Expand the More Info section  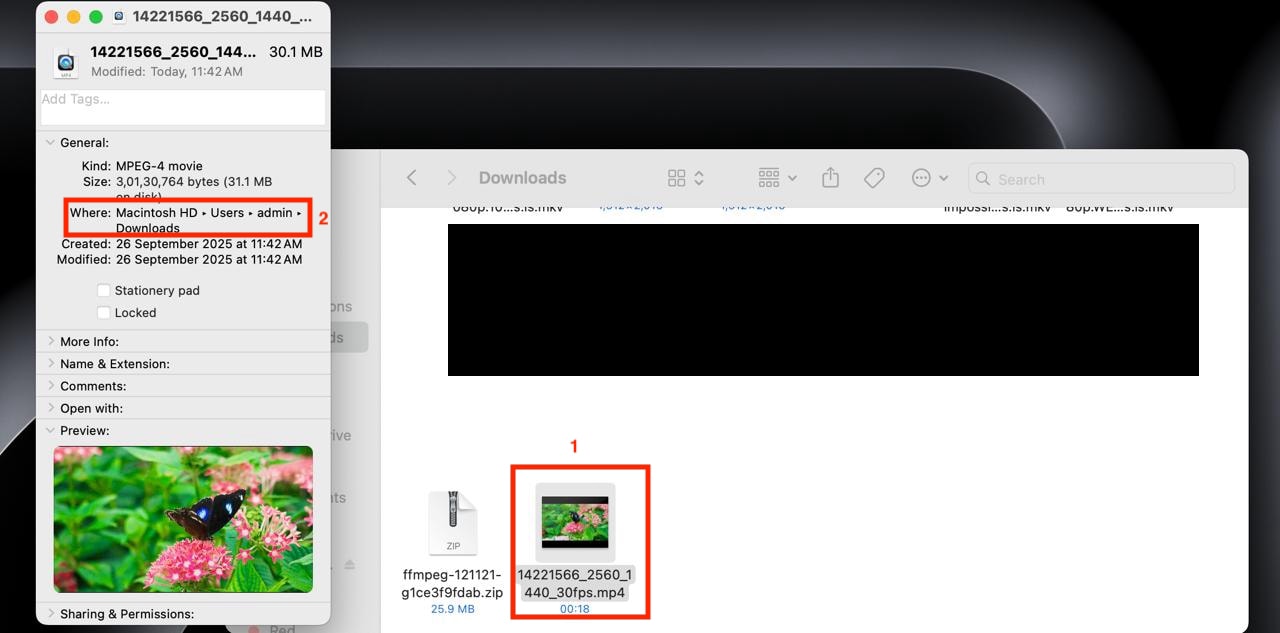(50, 341)
